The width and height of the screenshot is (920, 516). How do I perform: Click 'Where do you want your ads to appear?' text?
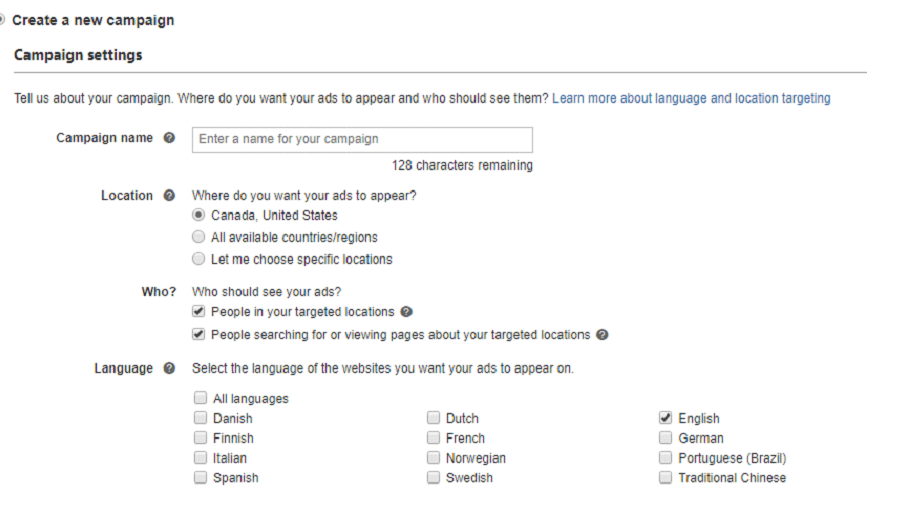pyautogui.click(x=304, y=195)
